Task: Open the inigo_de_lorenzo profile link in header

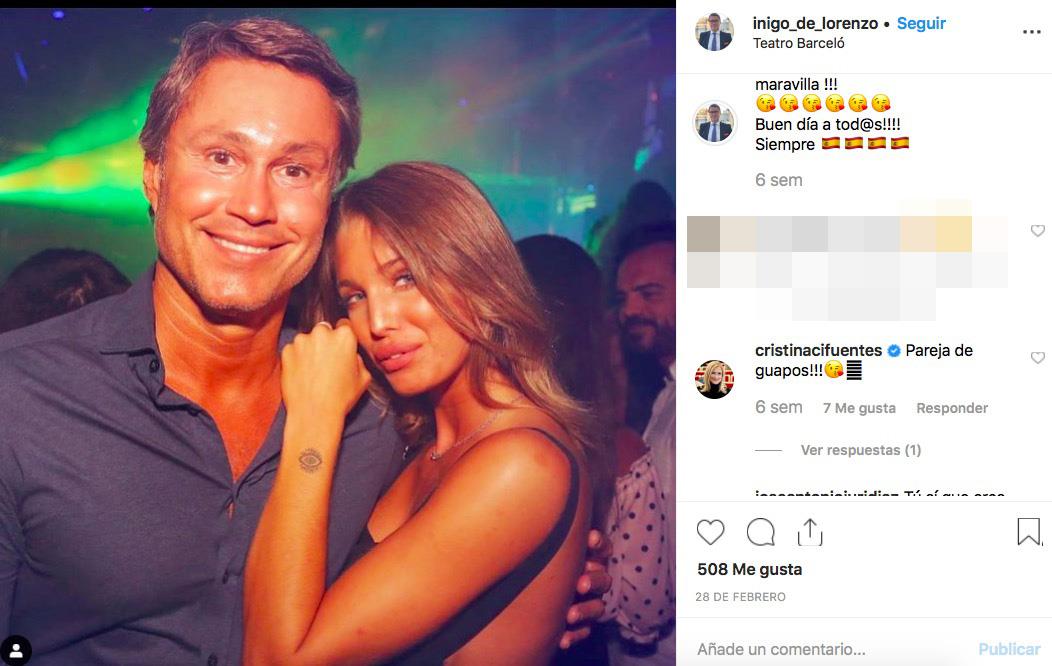Action: coord(814,23)
